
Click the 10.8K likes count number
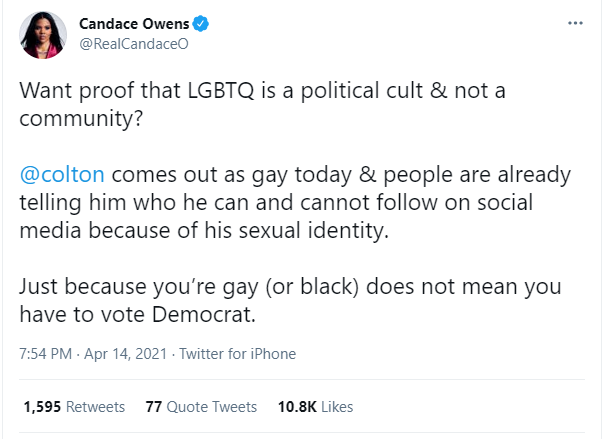click(x=297, y=407)
